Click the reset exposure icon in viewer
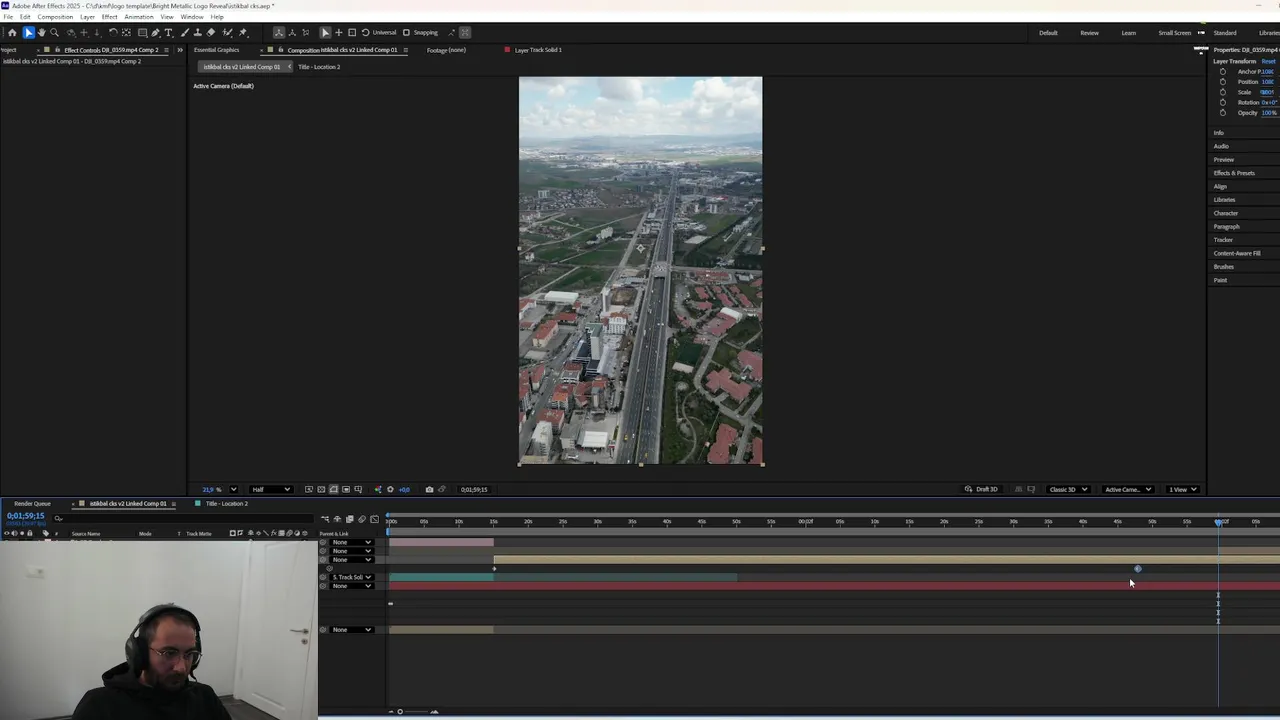The width and height of the screenshot is (1280, 720). (x=390, y=490)
